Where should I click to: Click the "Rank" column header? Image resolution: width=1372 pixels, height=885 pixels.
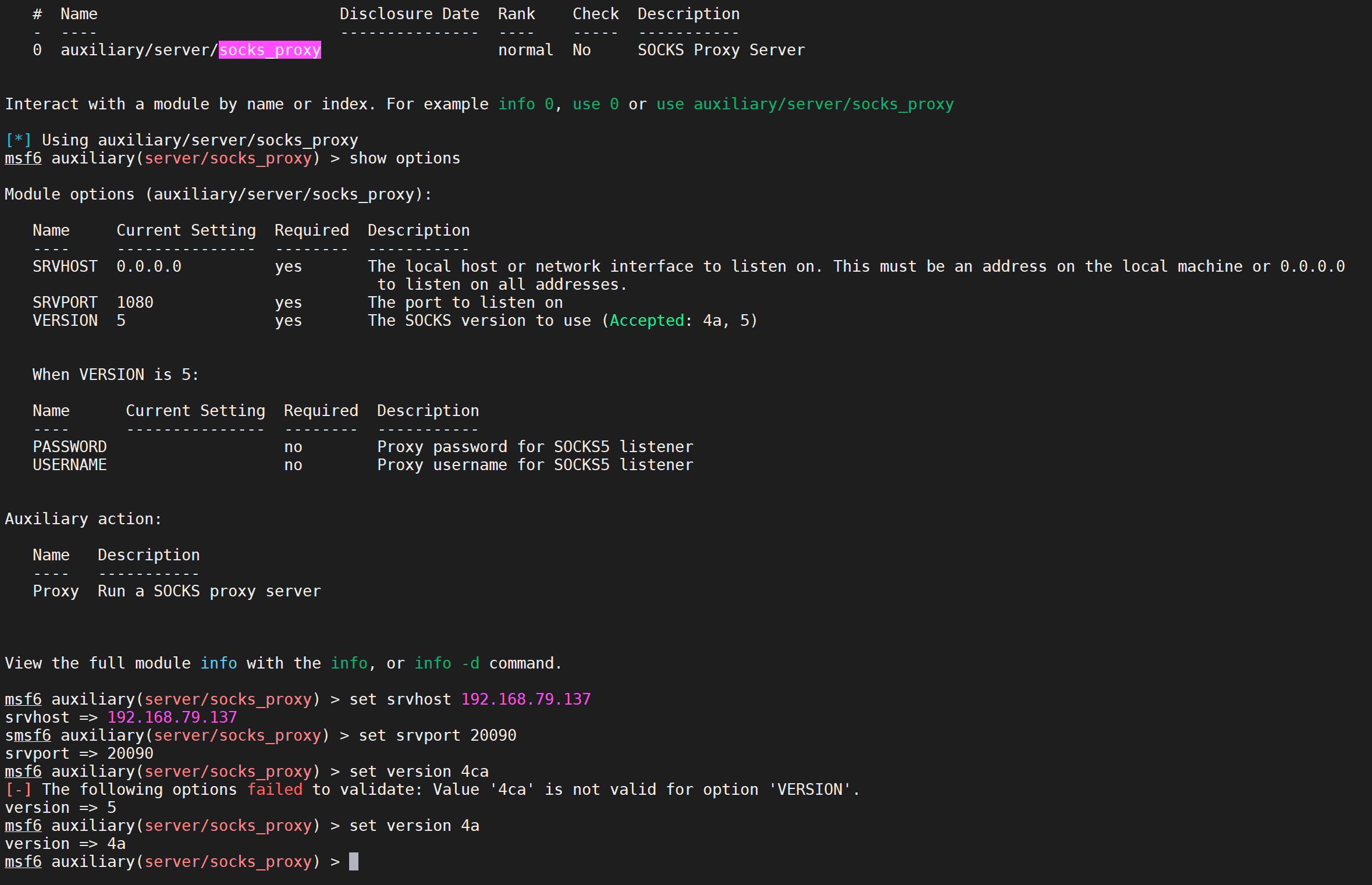click(x=517, y=14)
